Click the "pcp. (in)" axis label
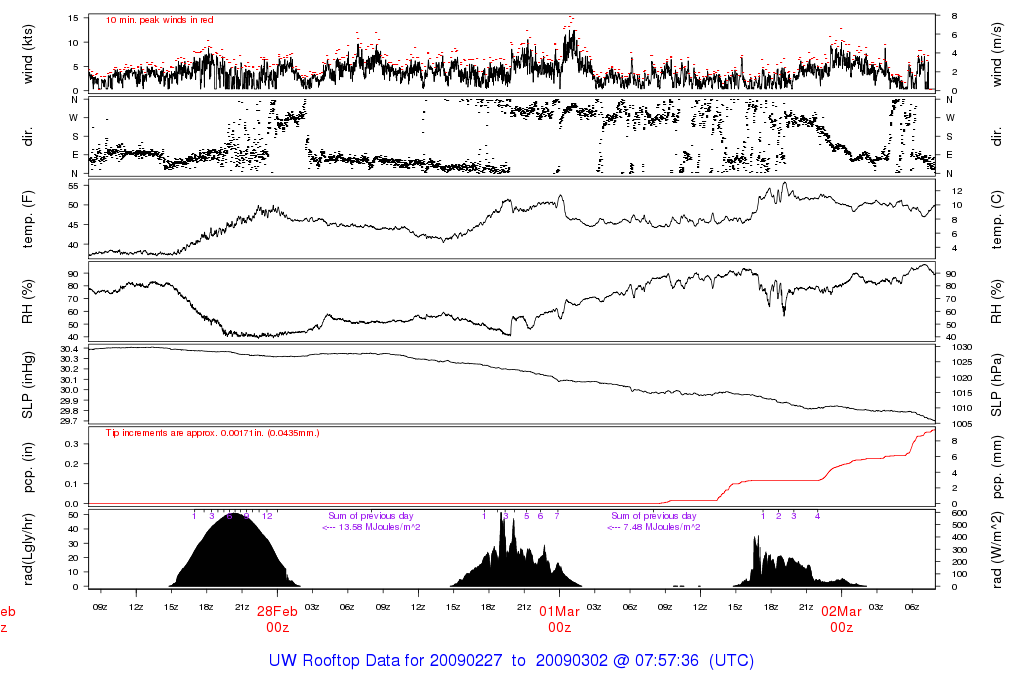Screen dimensions: 1024x700 (x=27, y=468)
